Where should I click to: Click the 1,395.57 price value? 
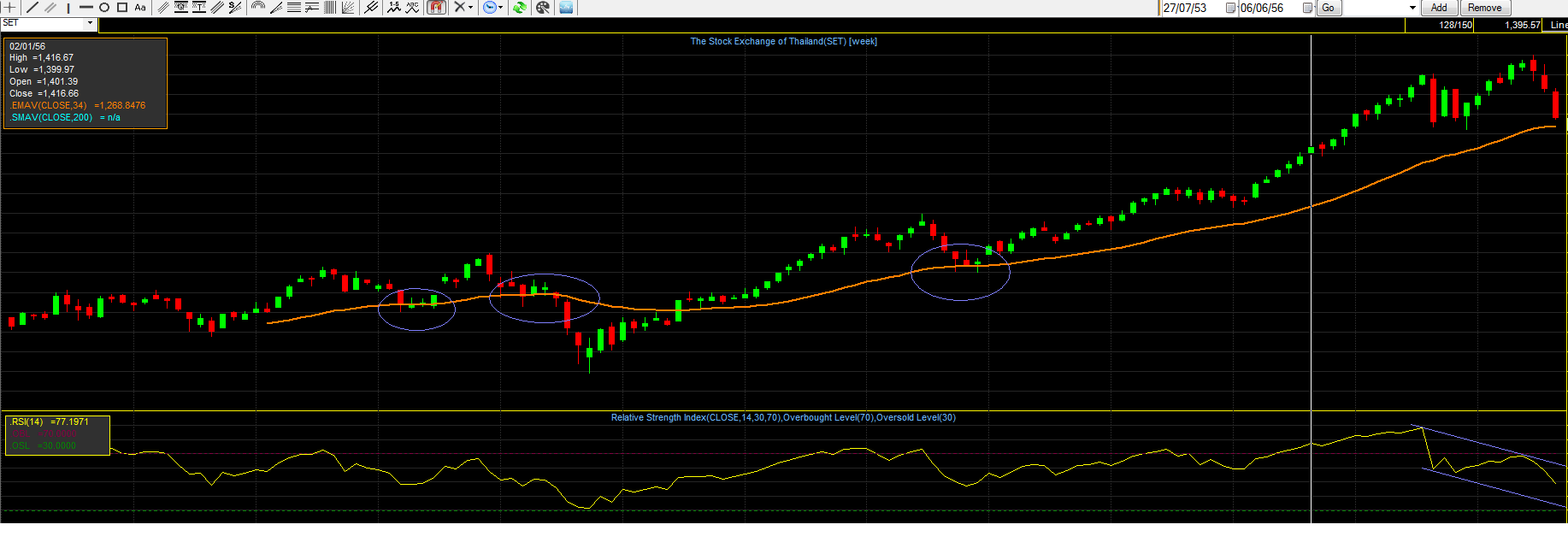click(x=1523, y=25)
